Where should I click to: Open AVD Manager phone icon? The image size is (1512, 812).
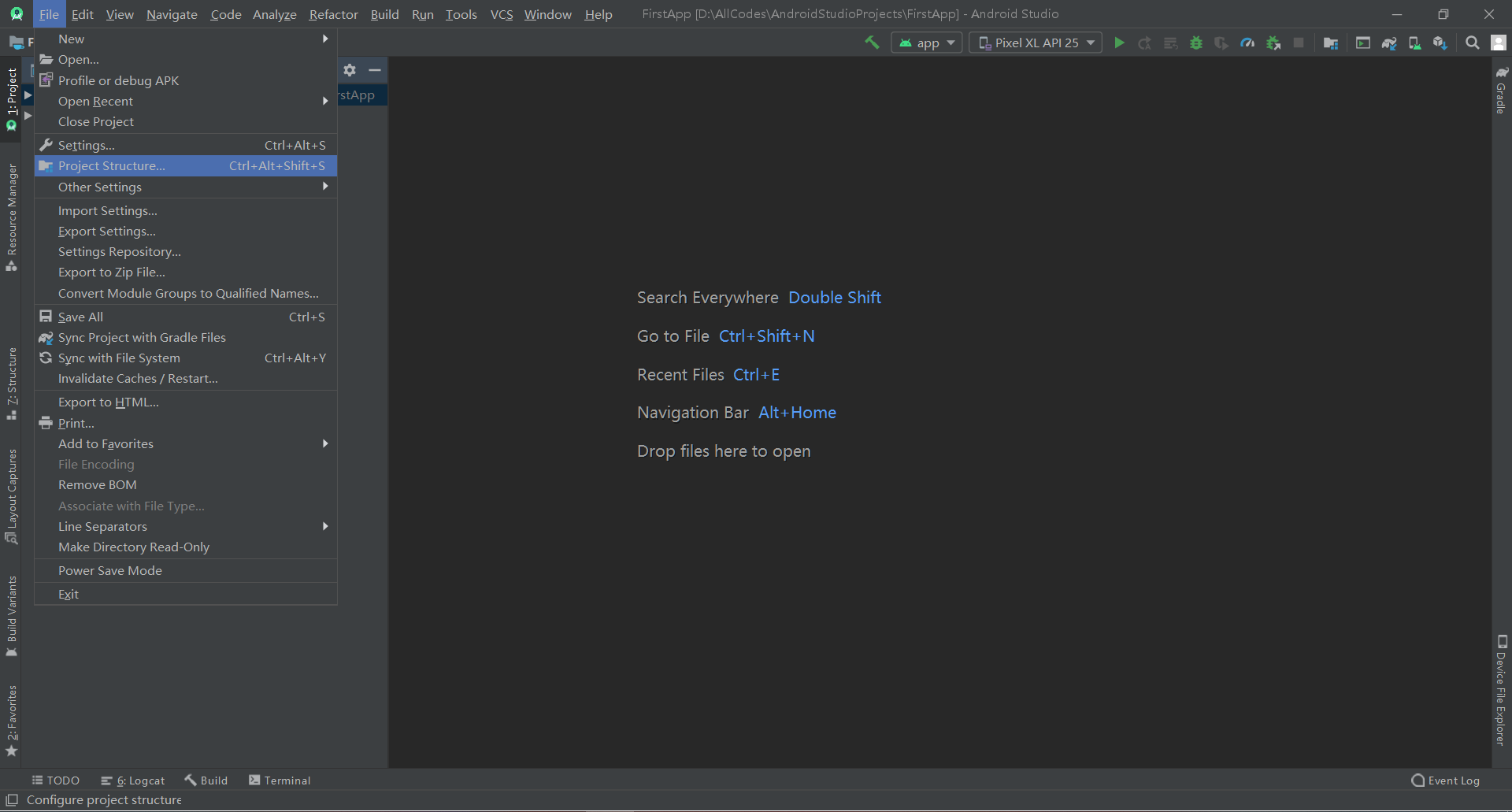click(x=1415, y=43)
